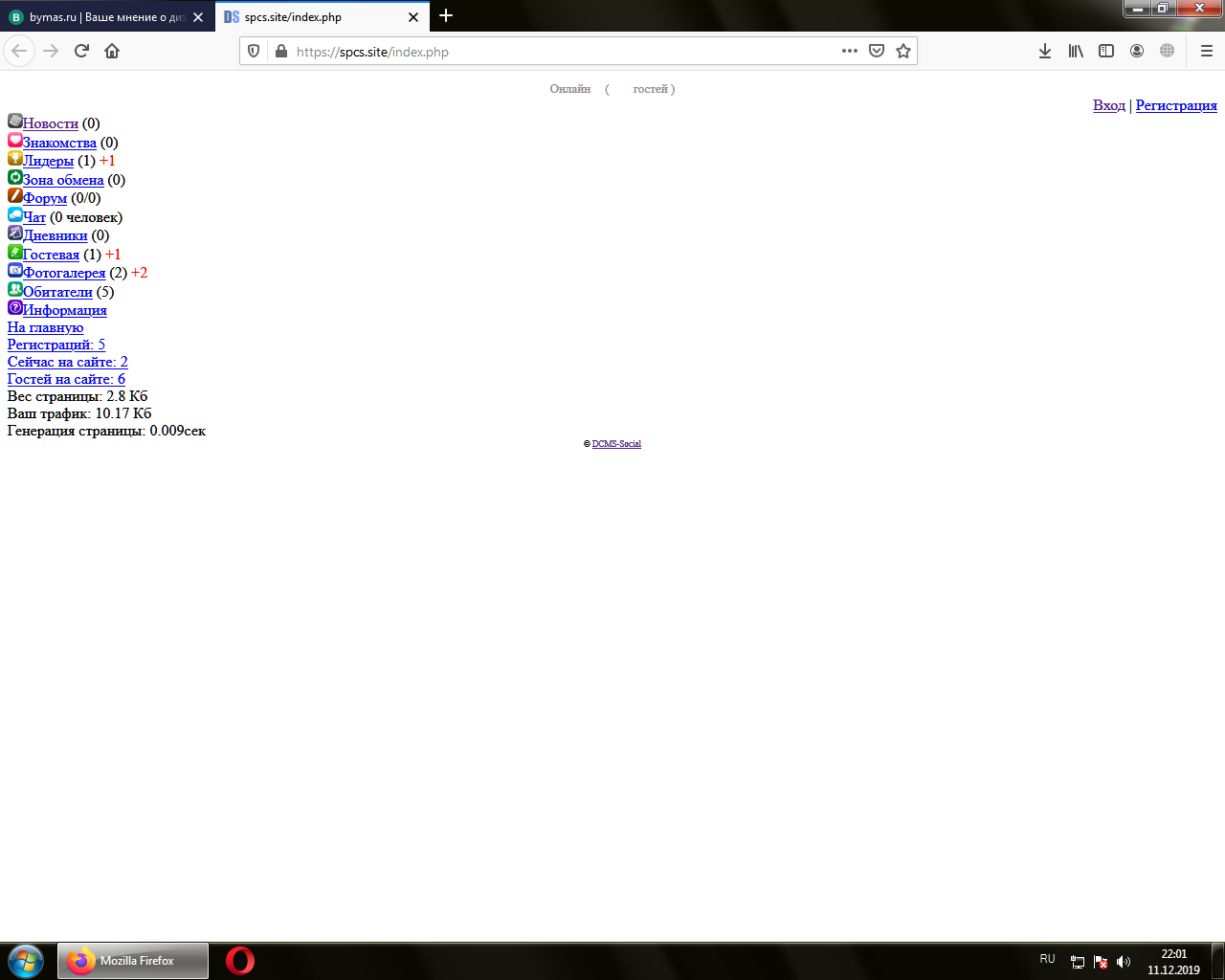Image resolution: width=1225 pixels, height=980 pixels.
Task: Open the Downloads arrow icon
Action: (x=1045, y=51)
